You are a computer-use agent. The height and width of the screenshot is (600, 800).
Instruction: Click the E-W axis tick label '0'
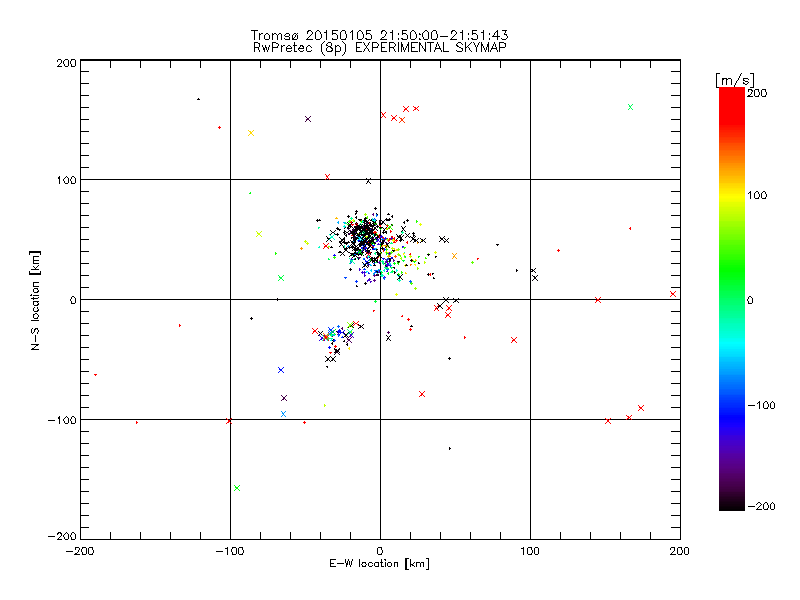(x=380, y=551)
